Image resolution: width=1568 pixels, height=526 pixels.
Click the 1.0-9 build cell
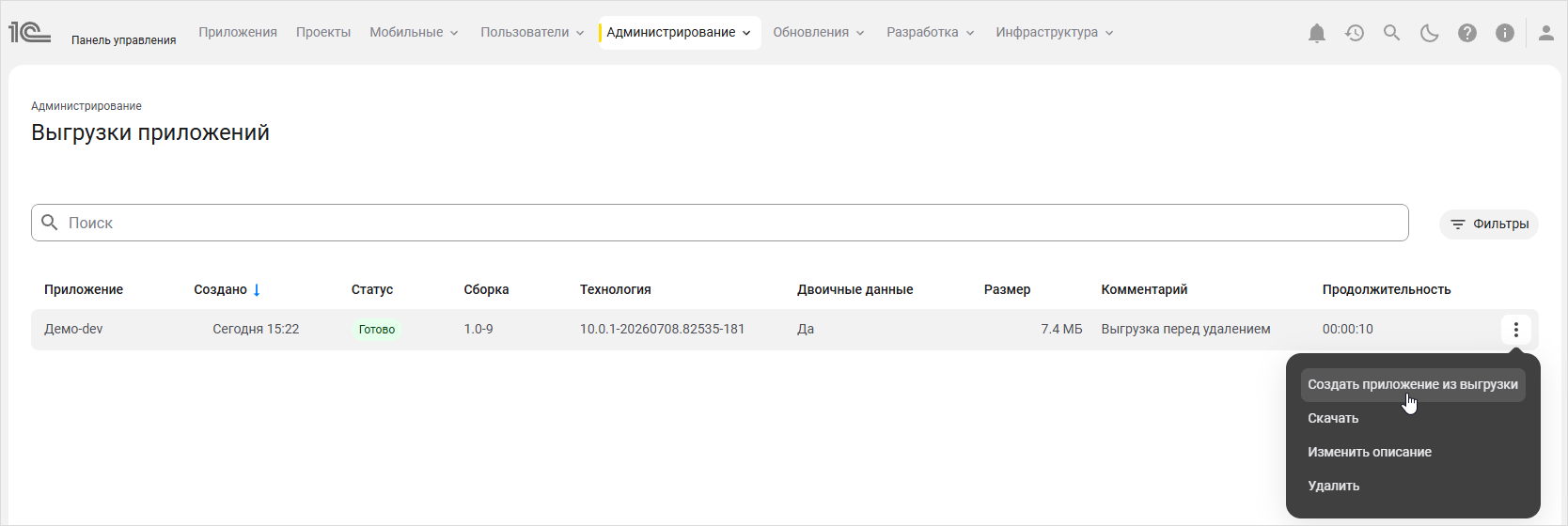tap(478, 329)
